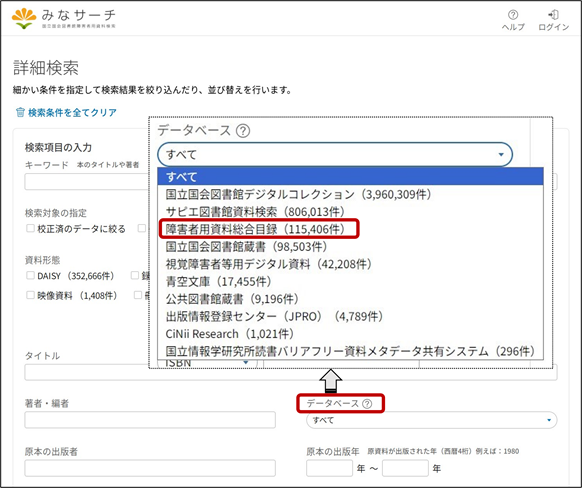Select 出版情報登録センター (JPRO) option
Image resolution: width=582 pixels, height=488 pixels.
(350, 316)
